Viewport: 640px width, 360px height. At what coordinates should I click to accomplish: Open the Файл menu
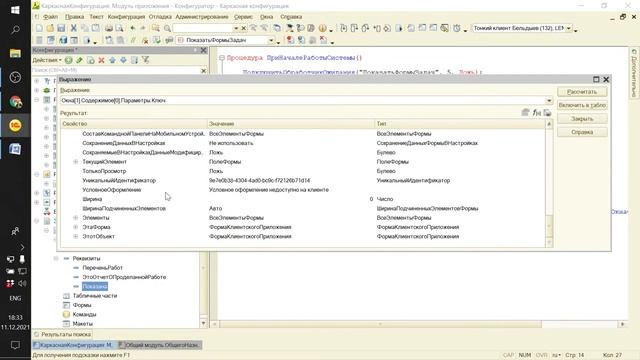tap(50, 17)
